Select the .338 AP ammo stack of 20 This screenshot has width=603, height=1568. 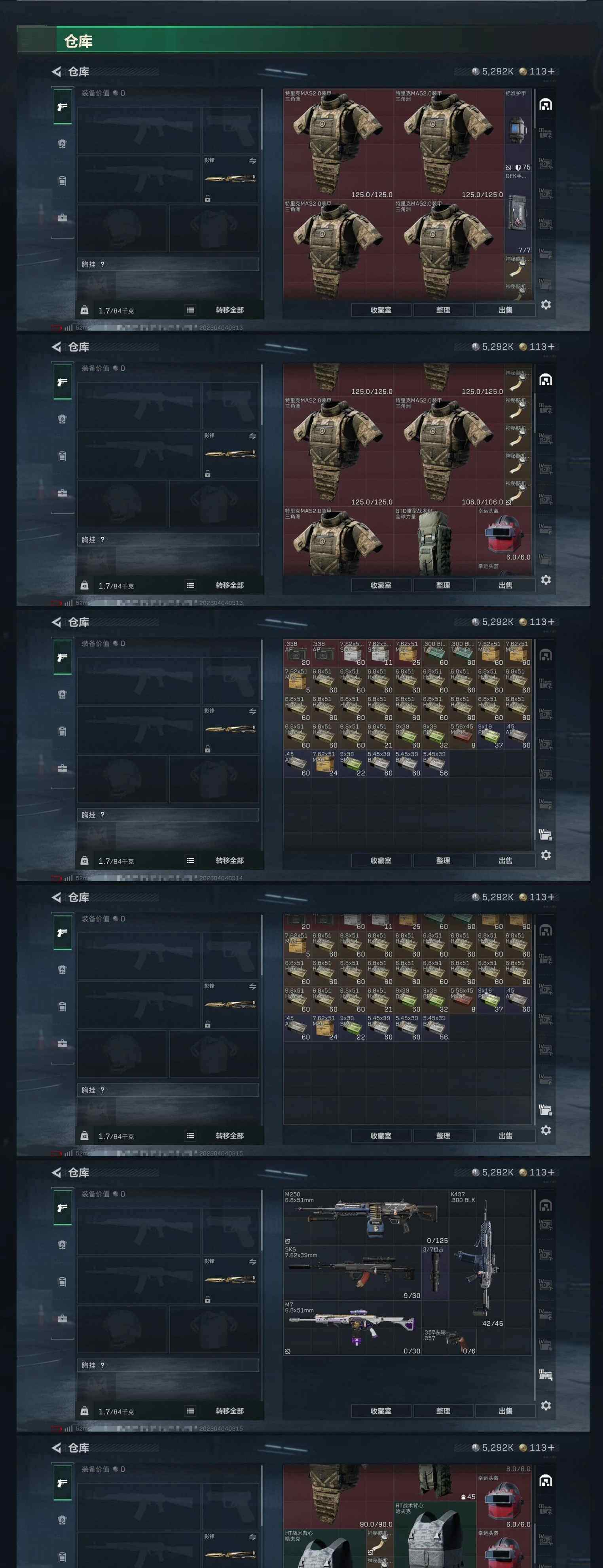point(297,653)
